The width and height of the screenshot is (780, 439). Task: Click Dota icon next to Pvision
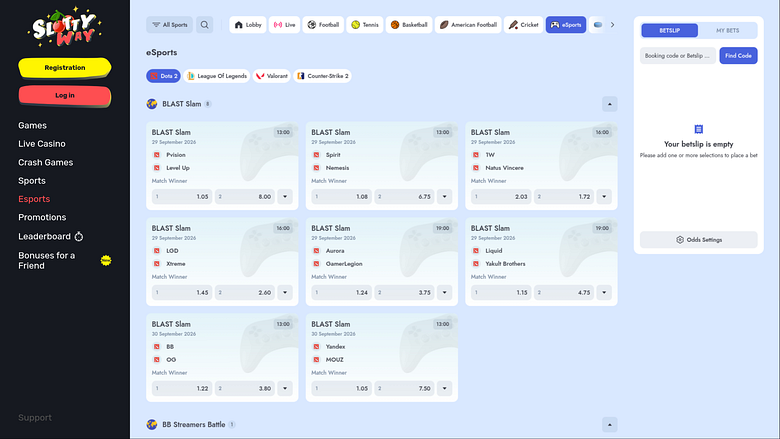[157, 155]
